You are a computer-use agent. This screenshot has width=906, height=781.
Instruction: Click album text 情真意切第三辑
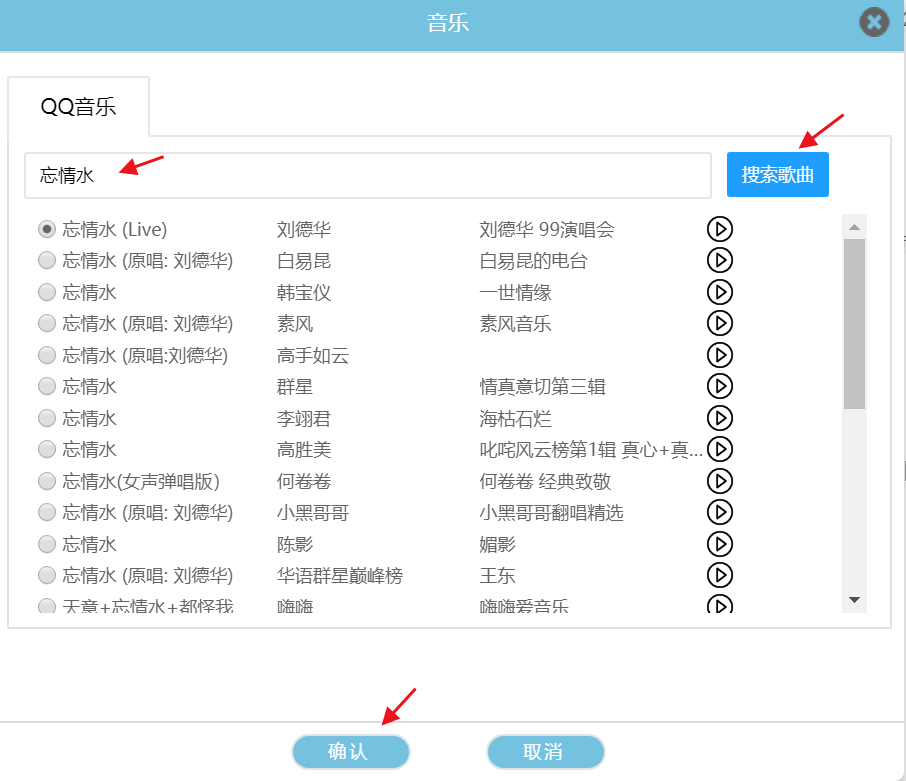(543, 386)
